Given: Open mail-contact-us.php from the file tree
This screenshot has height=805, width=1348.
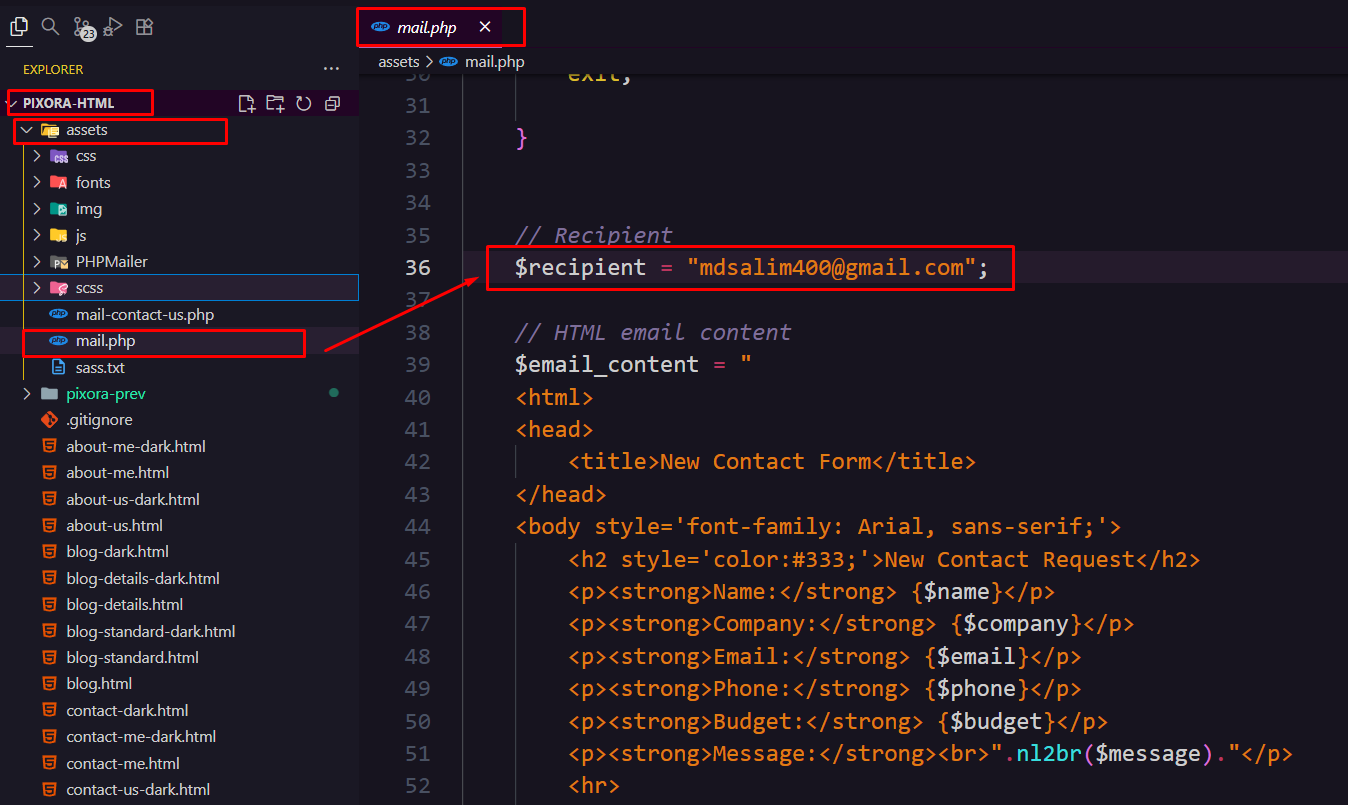Looking at the screenshot, I should [144, 315].
